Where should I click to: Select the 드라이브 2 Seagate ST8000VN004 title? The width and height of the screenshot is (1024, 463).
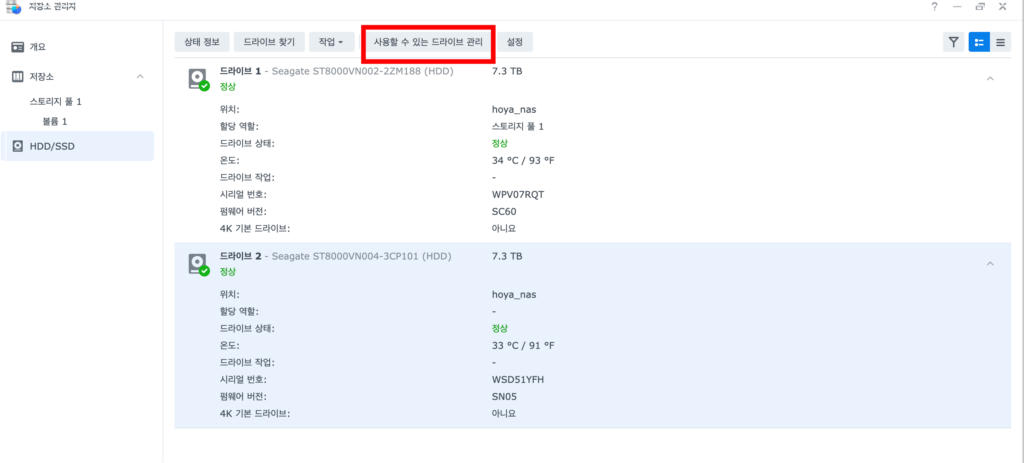tap(335, 257)
